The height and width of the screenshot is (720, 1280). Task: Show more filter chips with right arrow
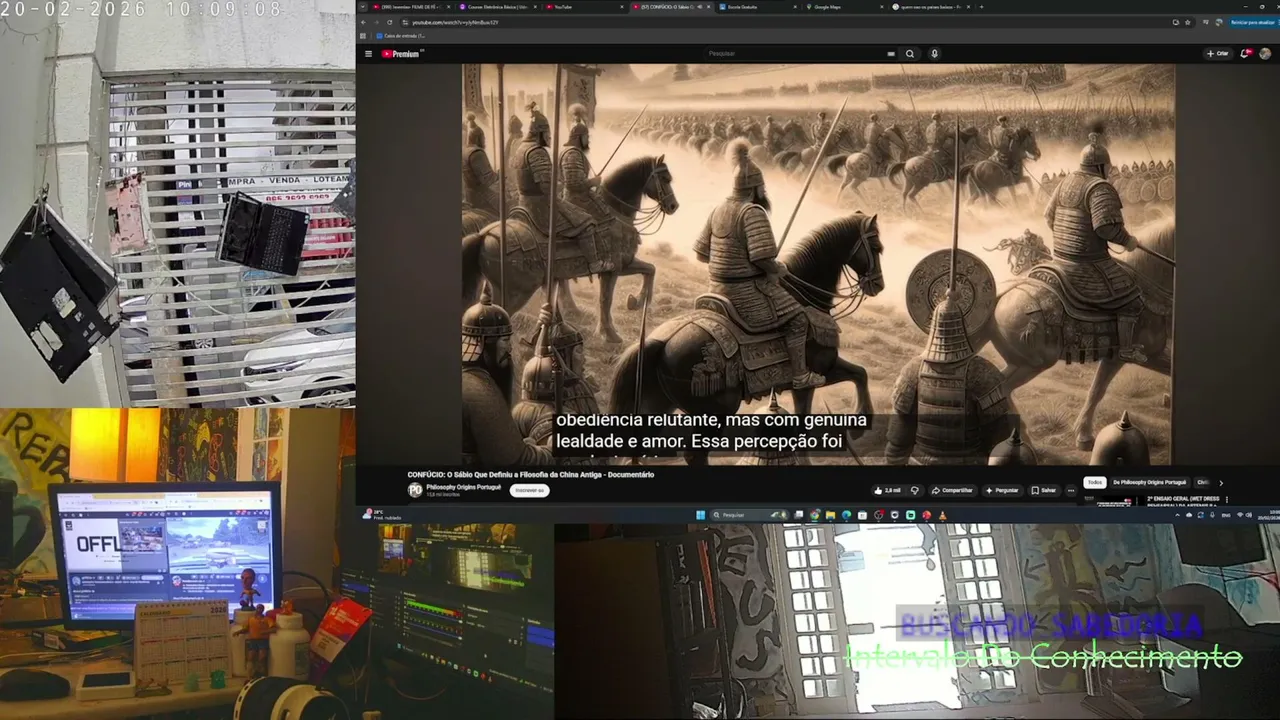(1220, 483)
